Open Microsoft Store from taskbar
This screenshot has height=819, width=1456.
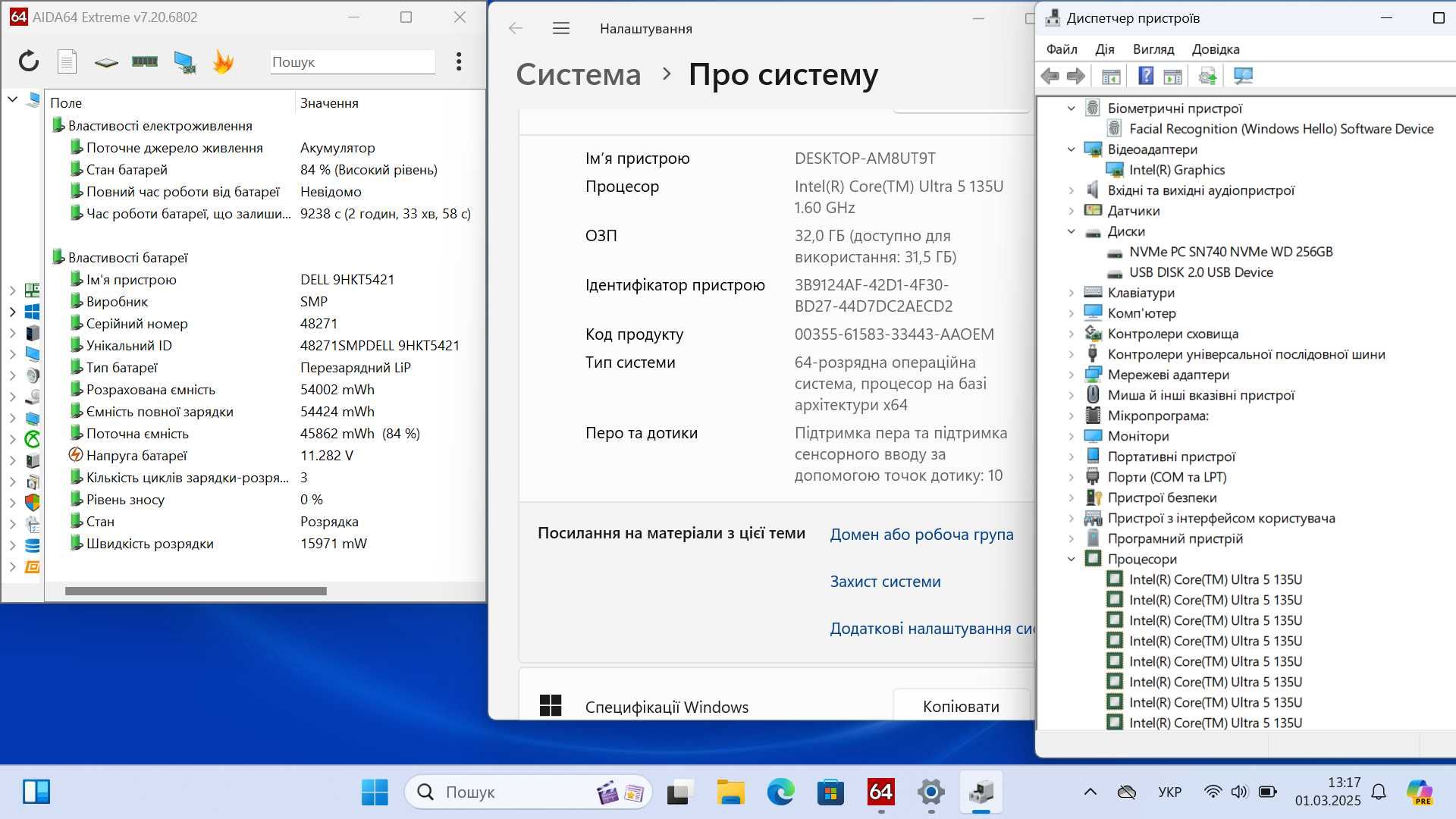click(x=830, y=792)
